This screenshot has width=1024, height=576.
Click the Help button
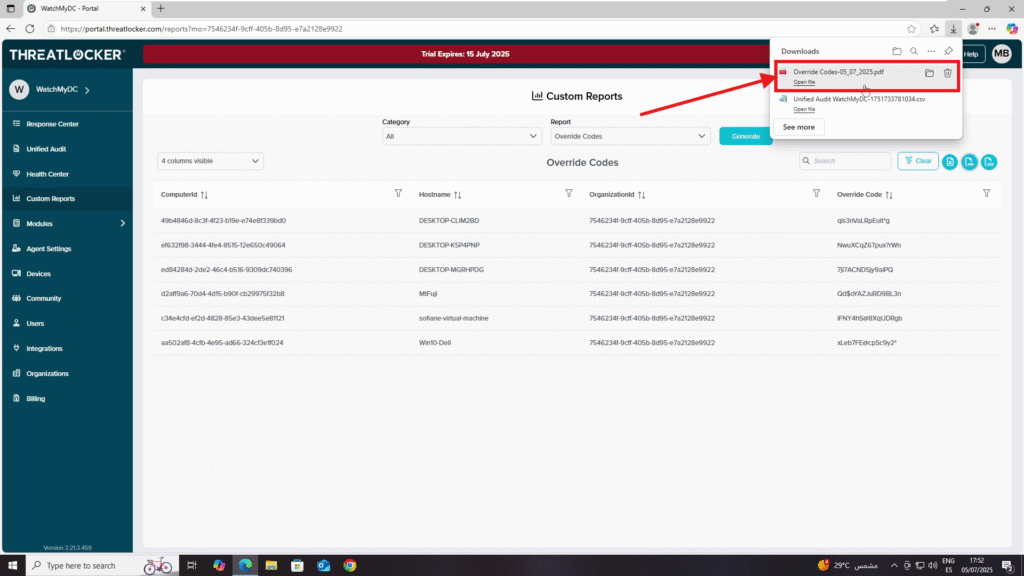971,54
